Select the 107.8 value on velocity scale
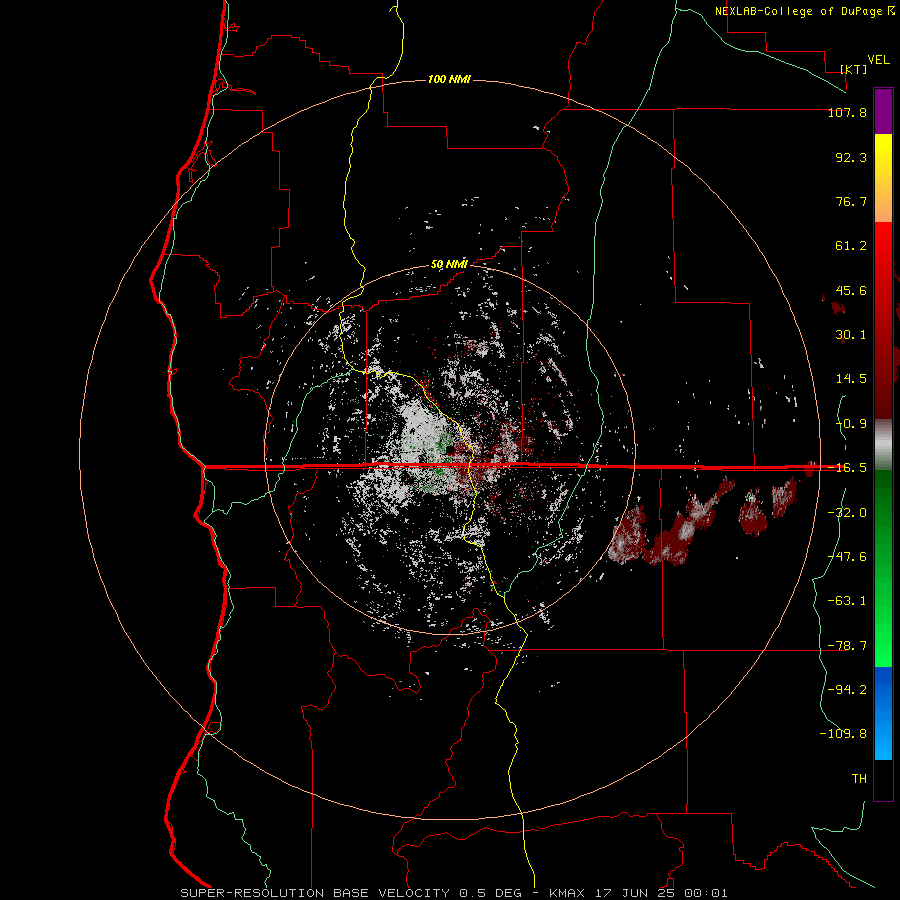900x900 pixels. [x=847, y=112]
